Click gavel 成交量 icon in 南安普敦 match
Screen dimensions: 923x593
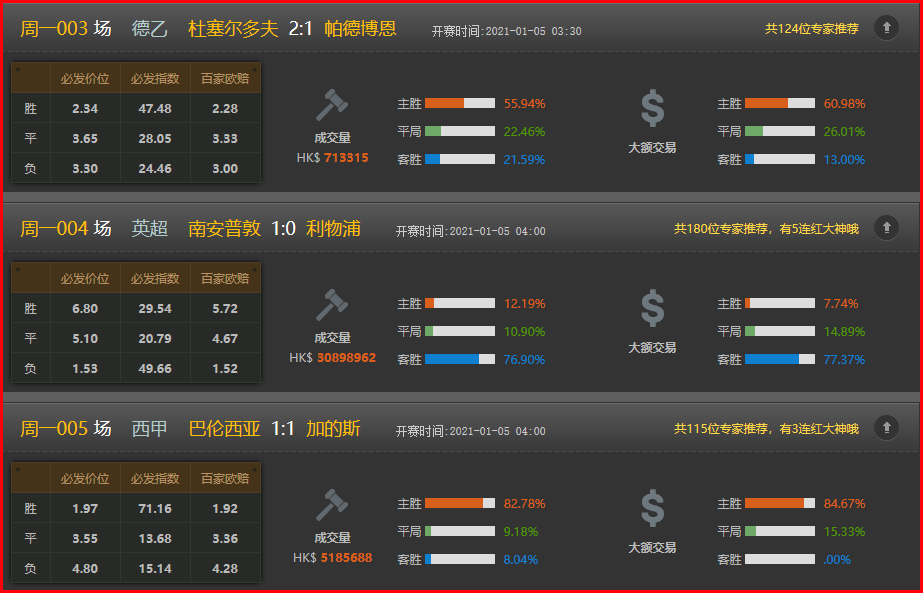[332, 306]
